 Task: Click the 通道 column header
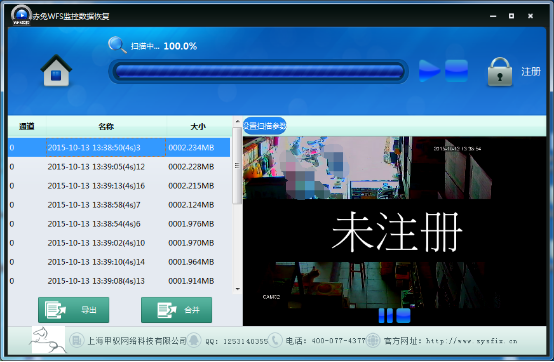coord(27,126)
